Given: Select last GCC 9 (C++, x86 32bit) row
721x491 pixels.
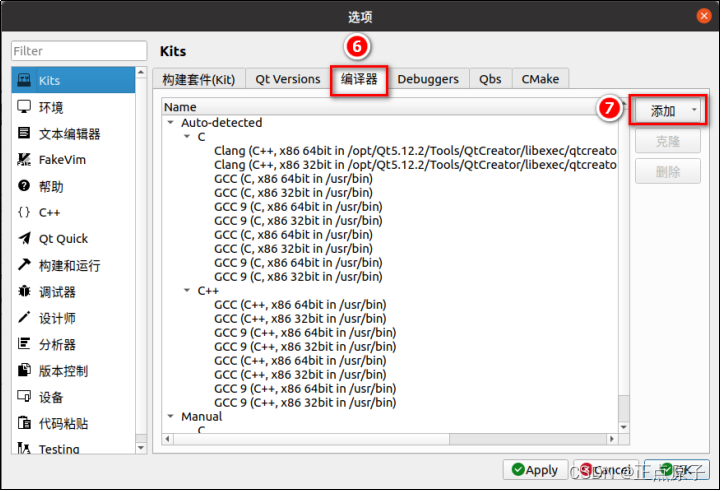Looking at the screenshot, I should (305, 403).
